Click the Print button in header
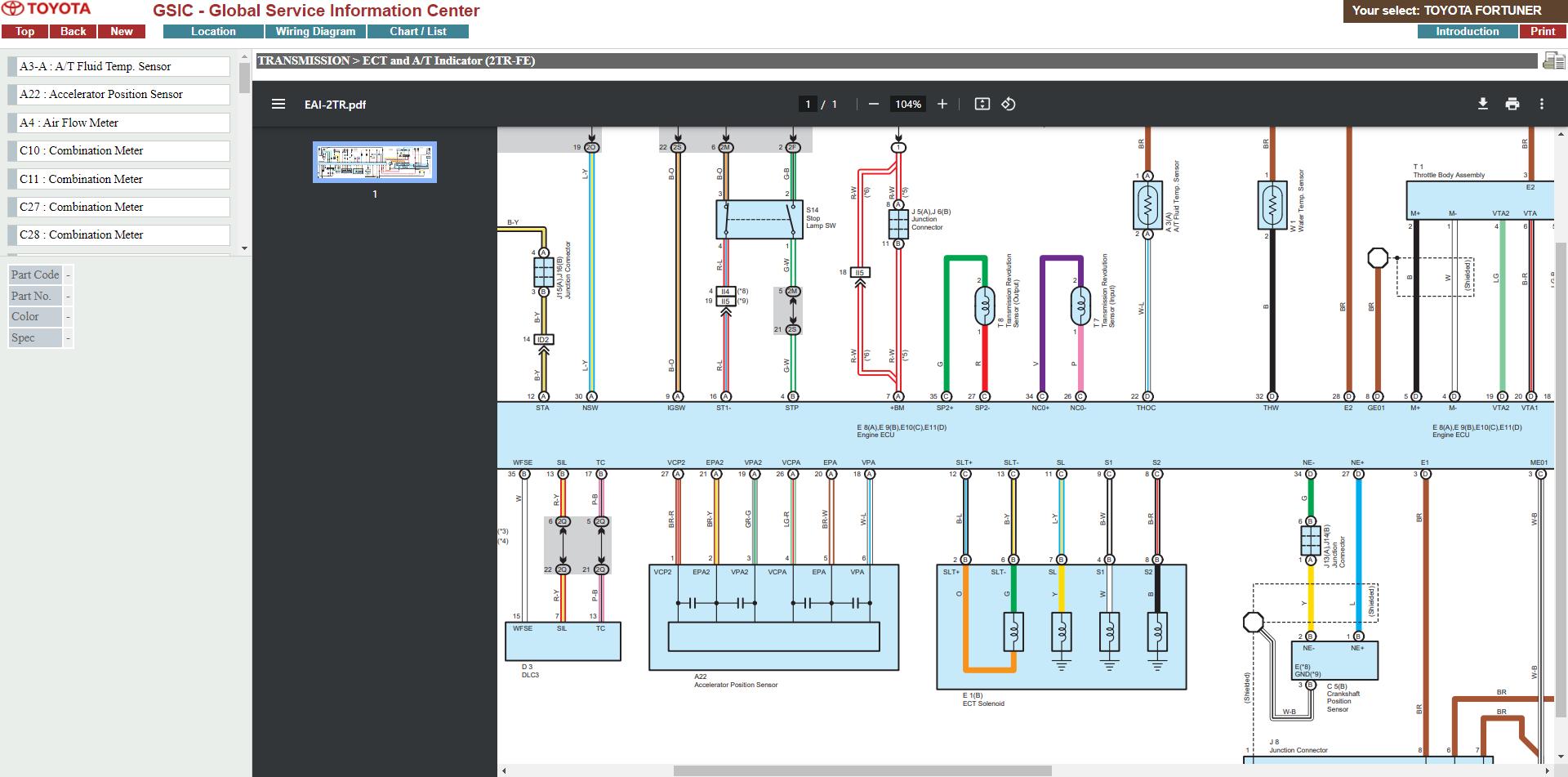This screenshot has width=1568, height=777. 1543,31
